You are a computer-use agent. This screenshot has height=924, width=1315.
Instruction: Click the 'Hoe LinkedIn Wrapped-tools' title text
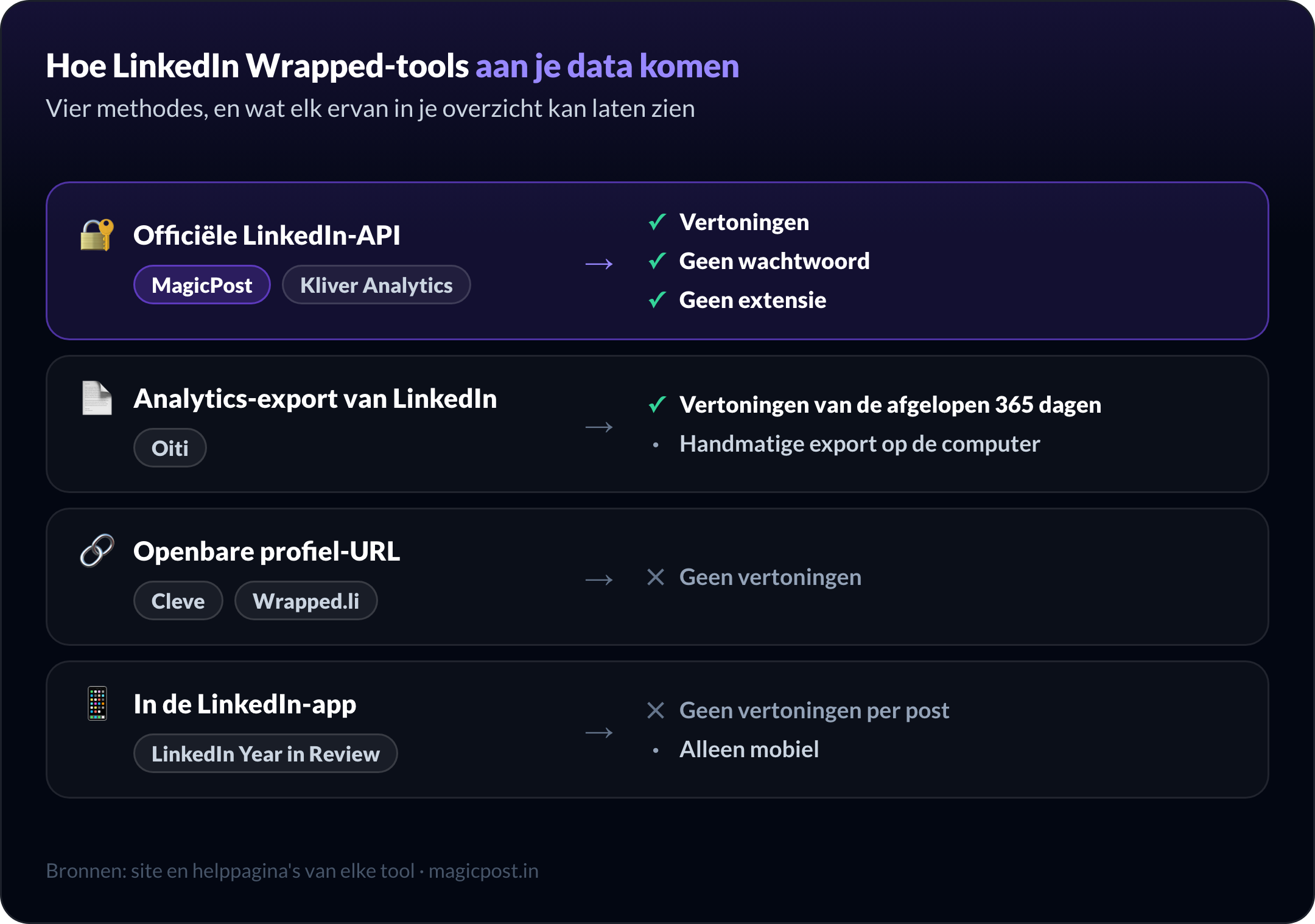coord(258,66)
